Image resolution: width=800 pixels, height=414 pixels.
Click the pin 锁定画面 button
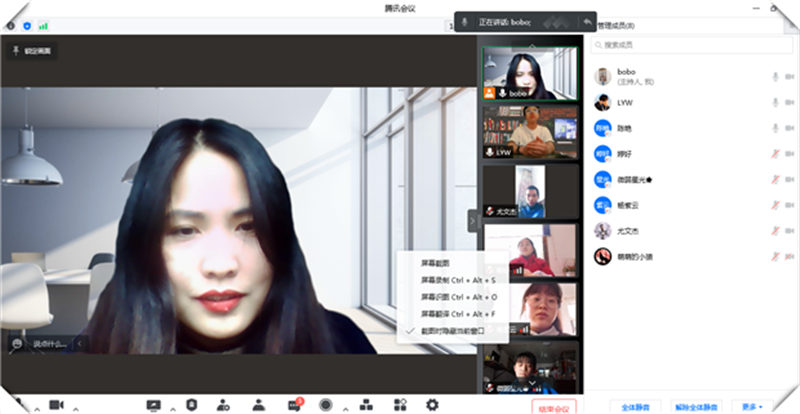pyautogui.click(x=32, y=51)
